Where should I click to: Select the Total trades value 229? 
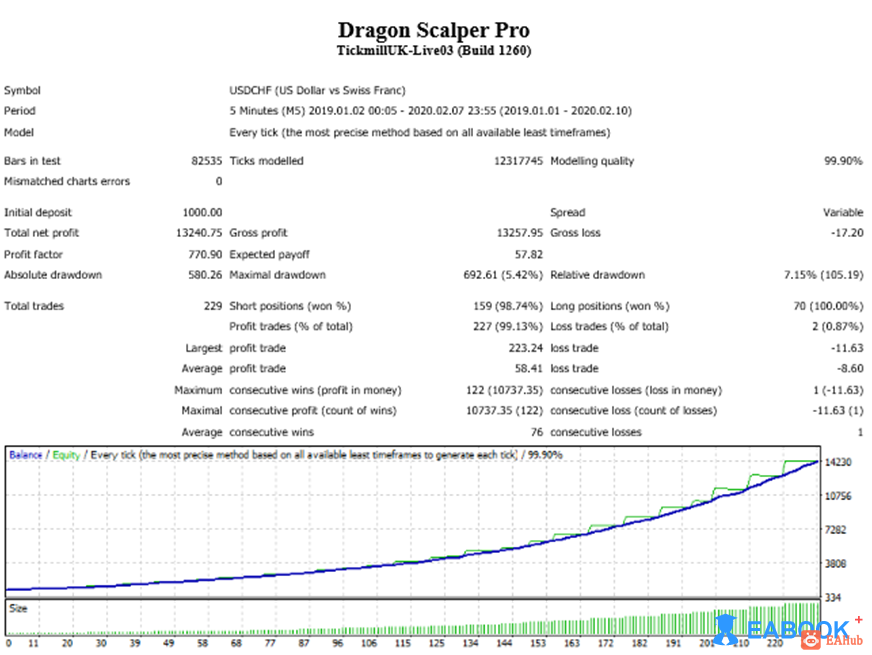[212, 306]
